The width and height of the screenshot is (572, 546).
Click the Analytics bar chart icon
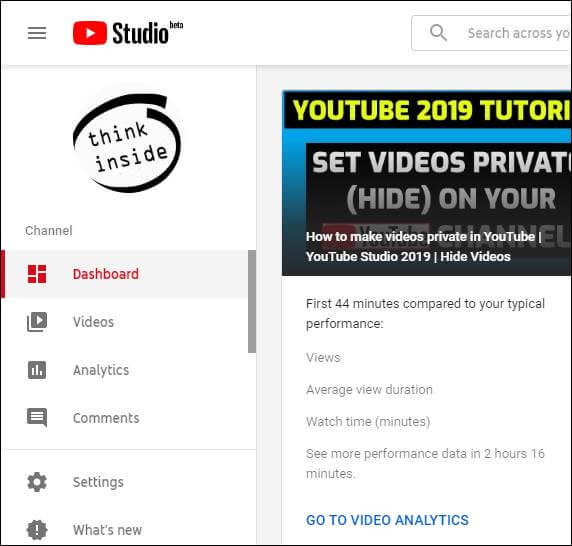click(x=37, y=370)
